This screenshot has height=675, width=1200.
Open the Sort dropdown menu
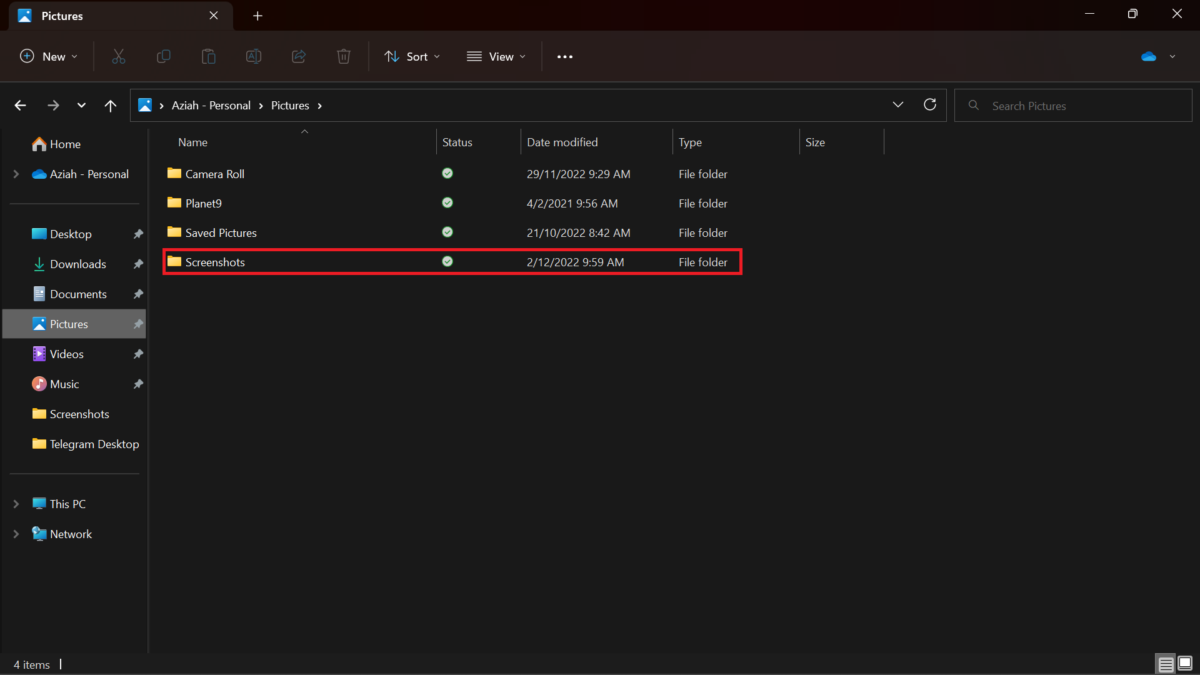412,57
